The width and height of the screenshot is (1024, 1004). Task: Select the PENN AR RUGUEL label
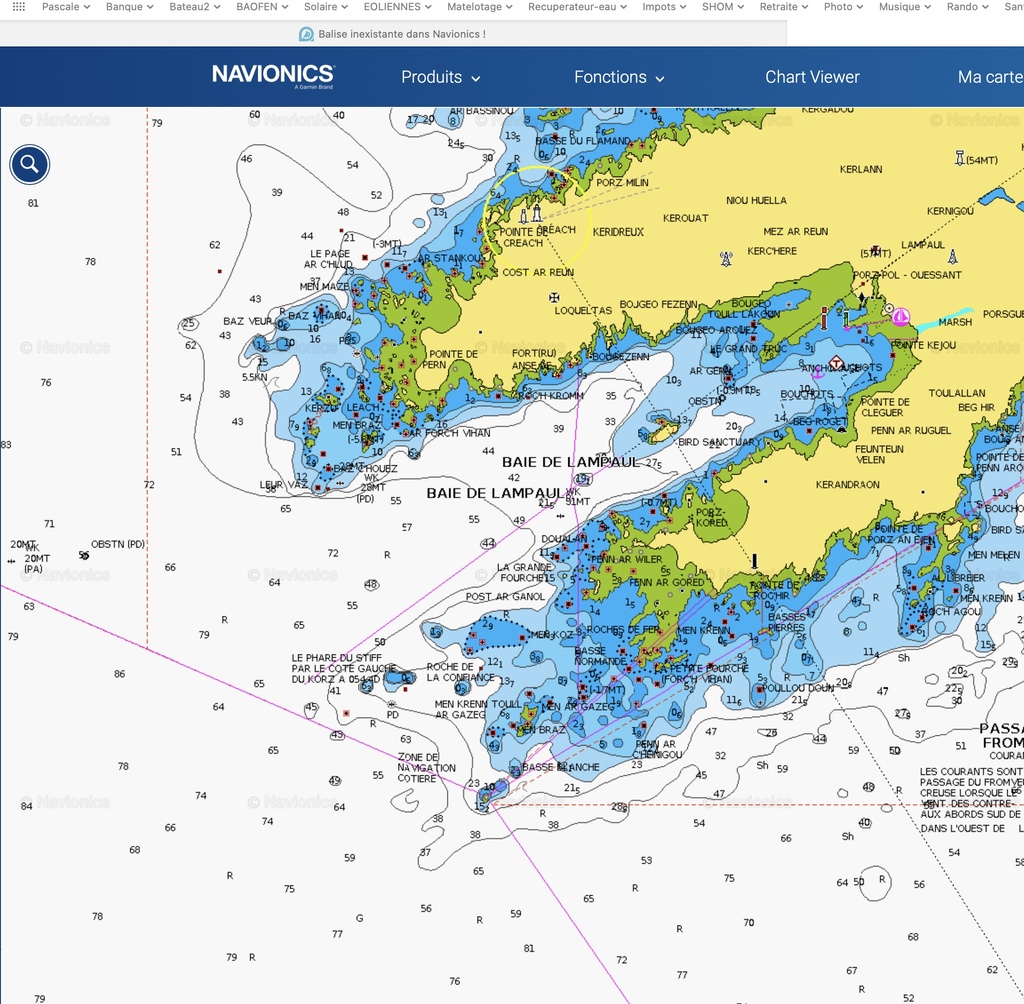point(911,430)
